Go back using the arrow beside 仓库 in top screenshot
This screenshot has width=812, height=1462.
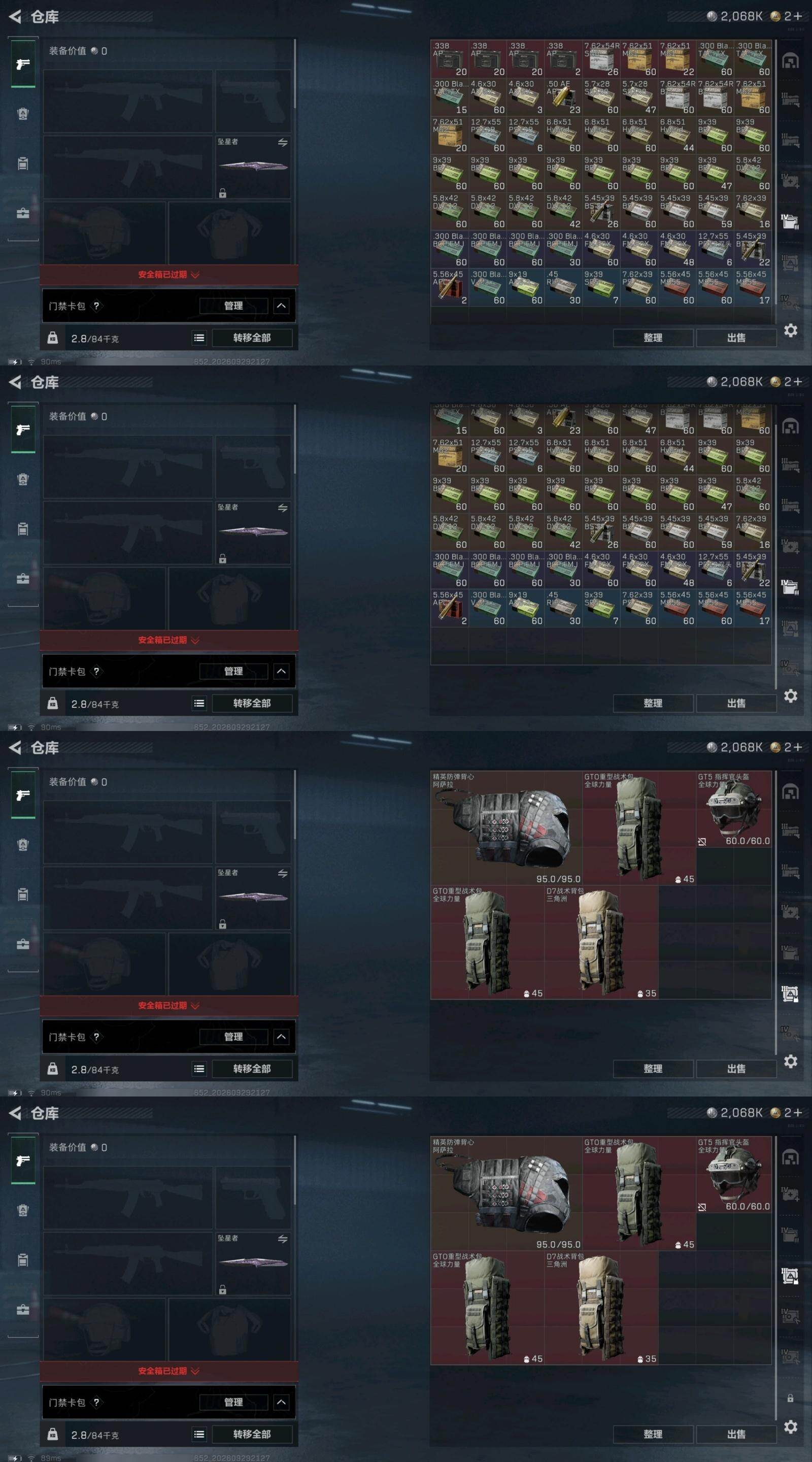(x=15, y=17)
